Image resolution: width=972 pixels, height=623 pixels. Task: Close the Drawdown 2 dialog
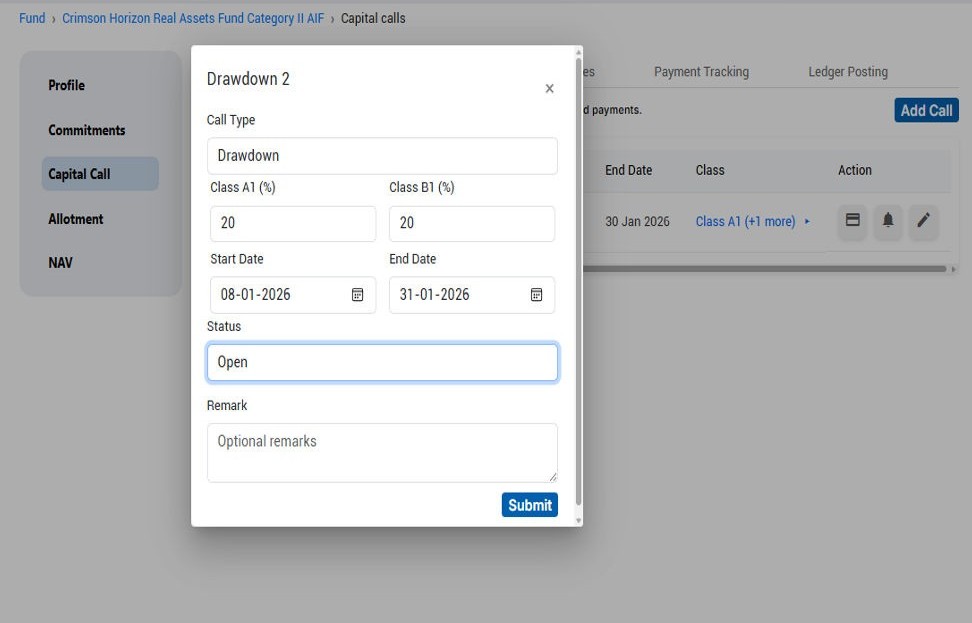[549, 88]
